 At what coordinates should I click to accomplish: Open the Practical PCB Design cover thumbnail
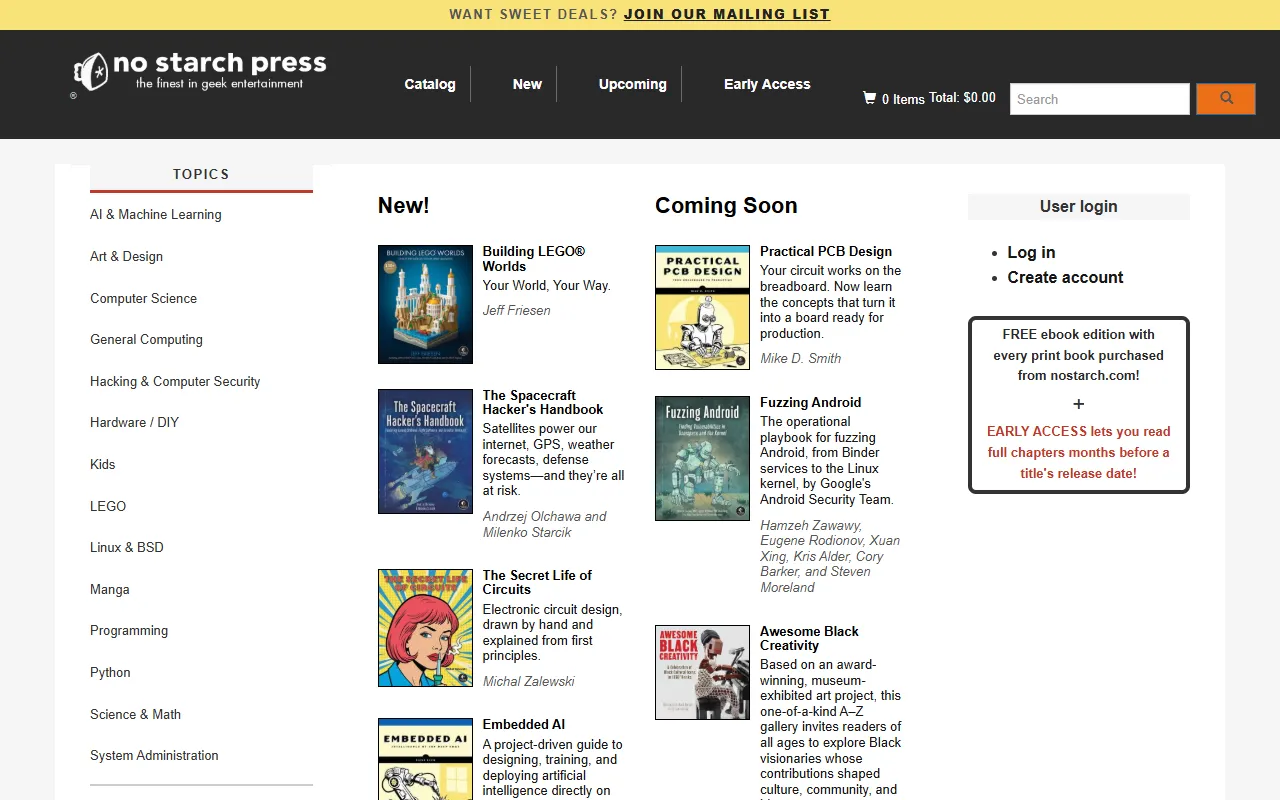(x=702, y=307)
